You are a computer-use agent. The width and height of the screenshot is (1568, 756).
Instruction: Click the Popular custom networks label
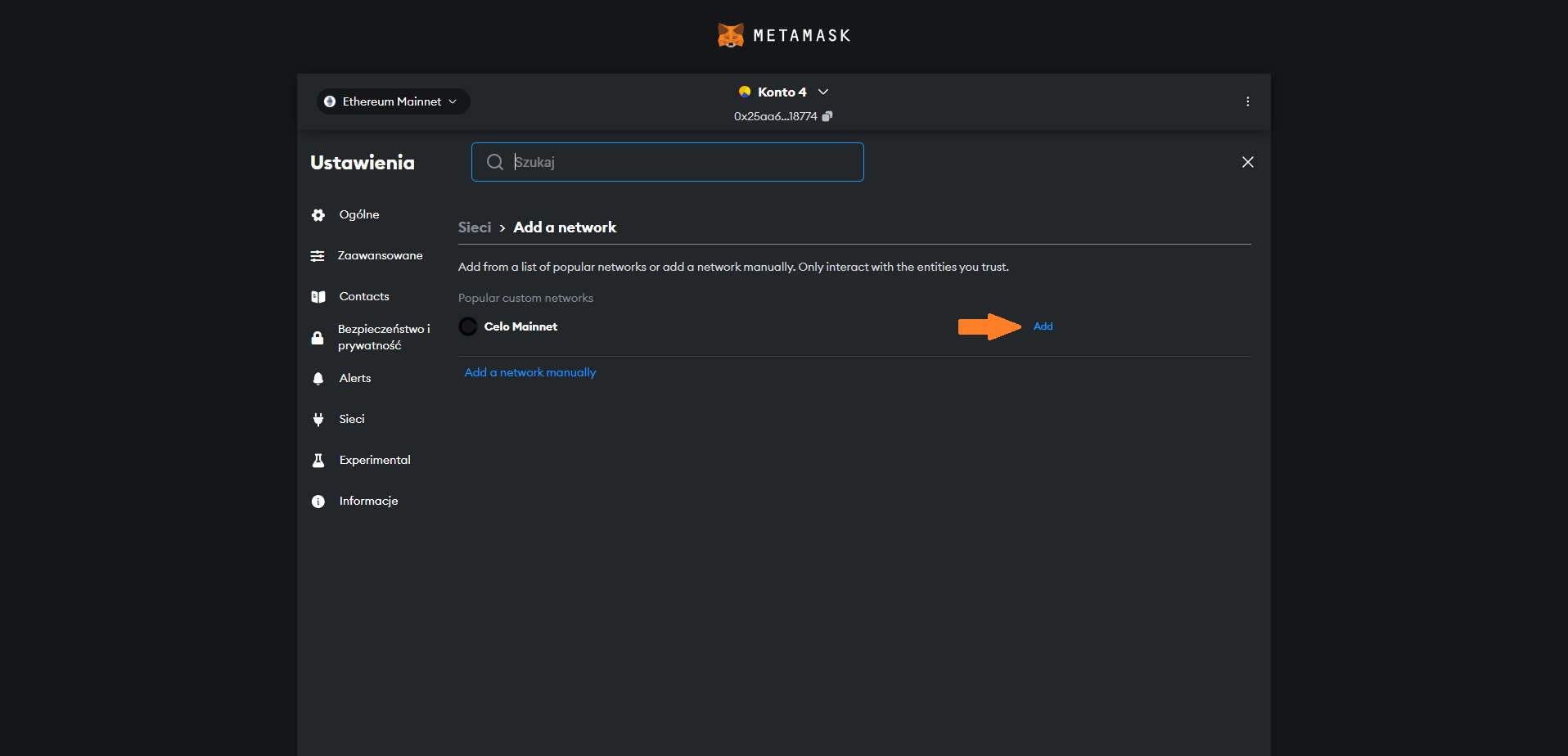pos(525,298)
